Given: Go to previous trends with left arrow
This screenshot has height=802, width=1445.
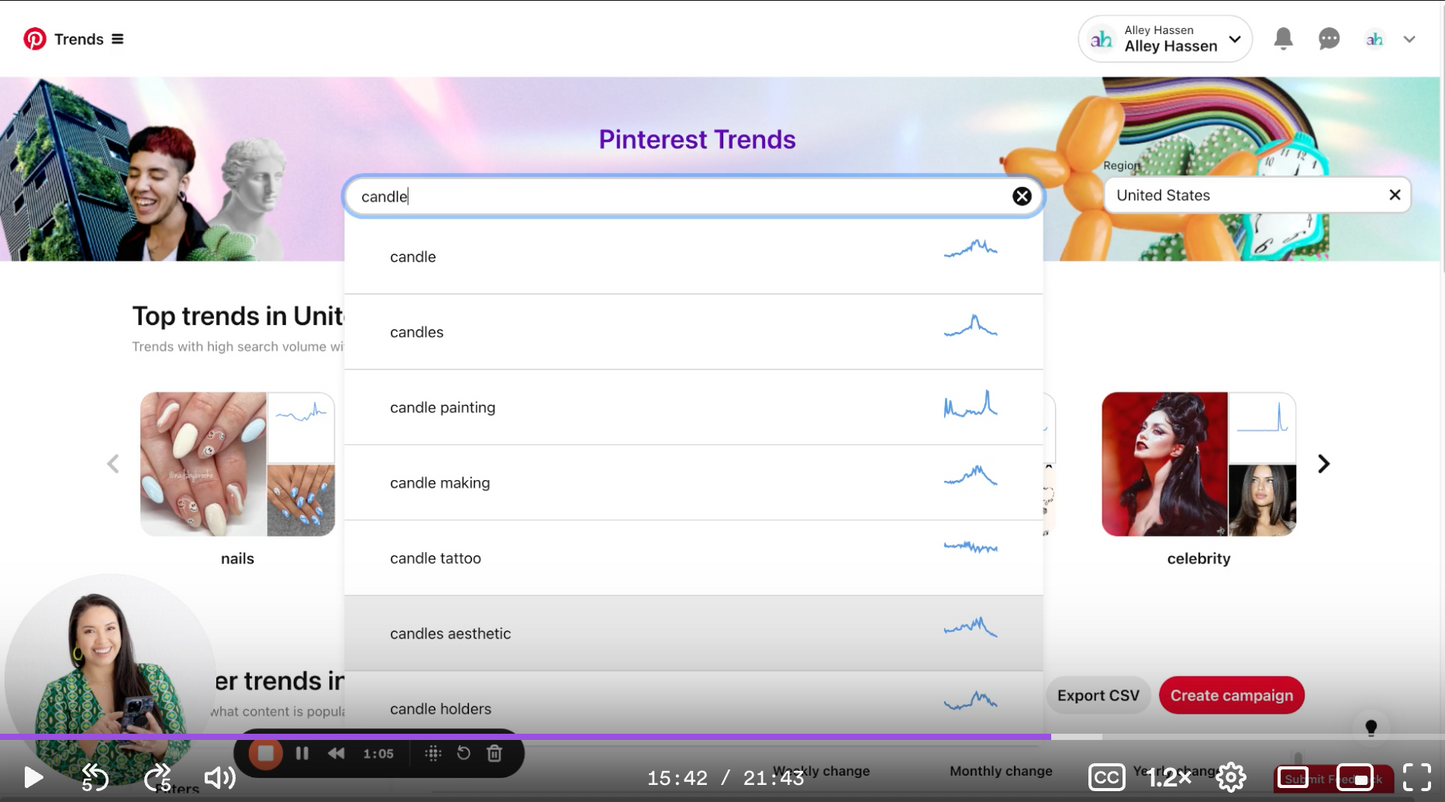Looking at the screenshot, I should [x=113, y=464].
